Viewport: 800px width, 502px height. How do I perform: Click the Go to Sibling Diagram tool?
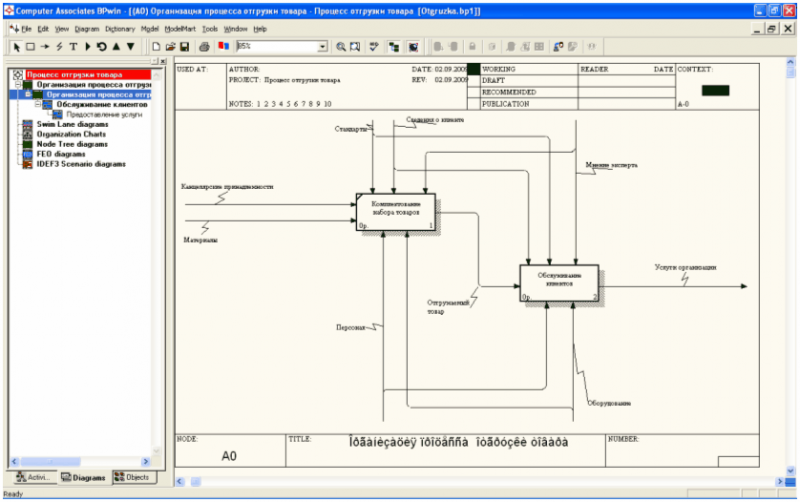102,47
